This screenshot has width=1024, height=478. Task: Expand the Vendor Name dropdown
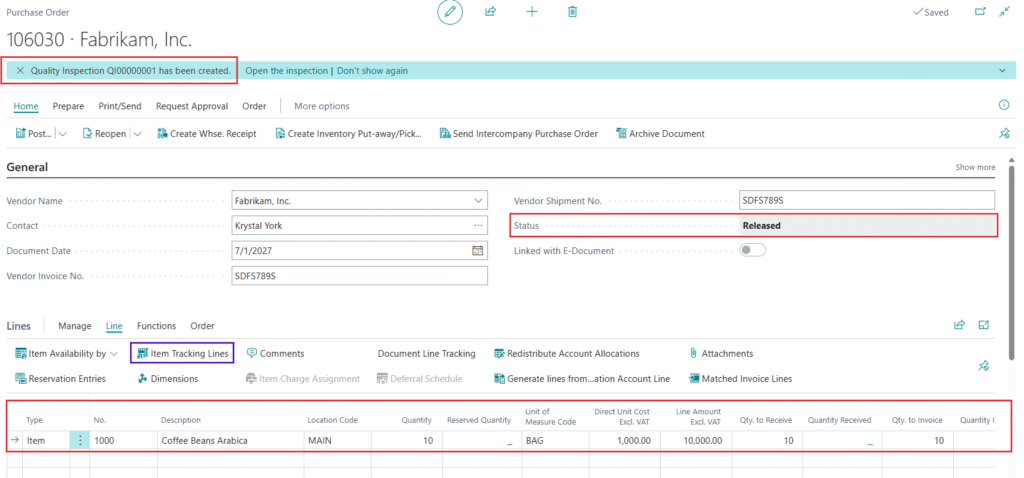(x=477, y=201)
